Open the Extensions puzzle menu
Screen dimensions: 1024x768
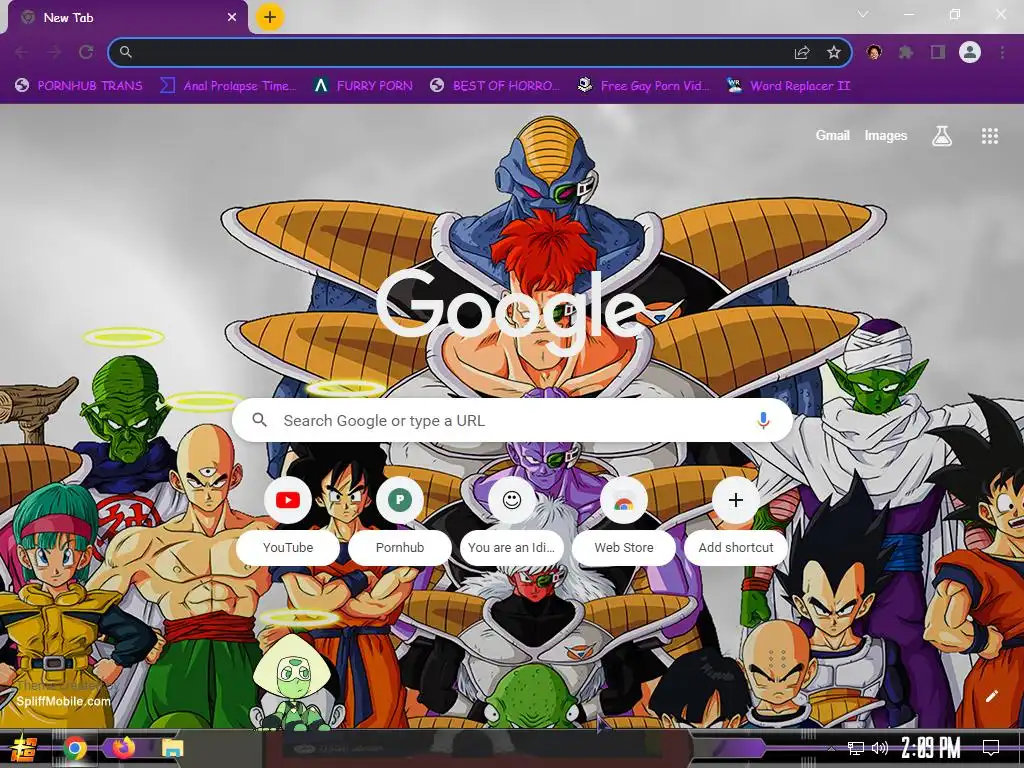906,52
